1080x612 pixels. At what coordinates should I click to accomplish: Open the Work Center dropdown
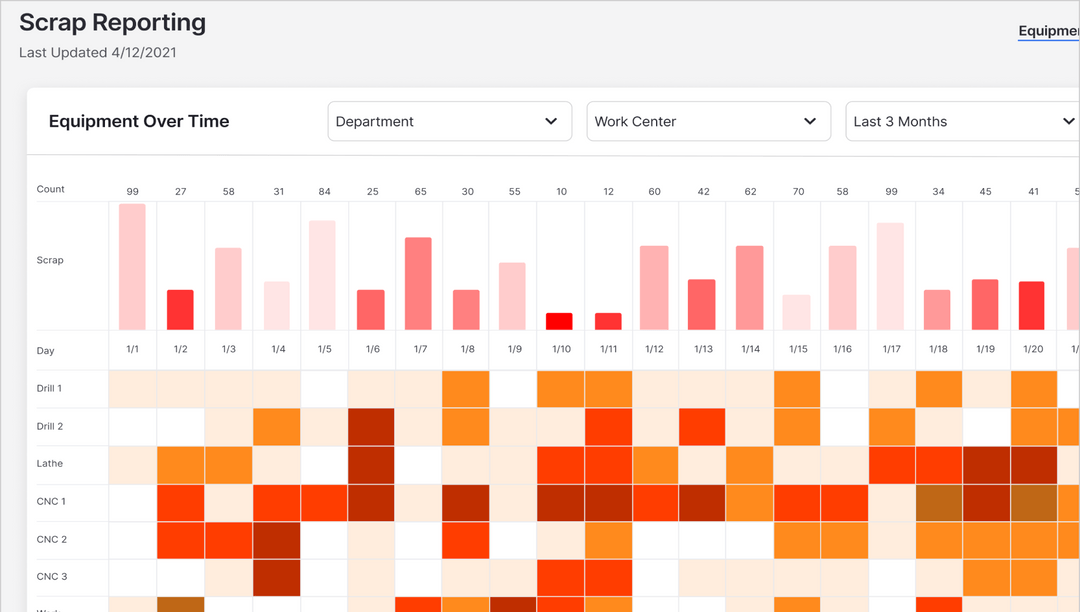point(708,121)
